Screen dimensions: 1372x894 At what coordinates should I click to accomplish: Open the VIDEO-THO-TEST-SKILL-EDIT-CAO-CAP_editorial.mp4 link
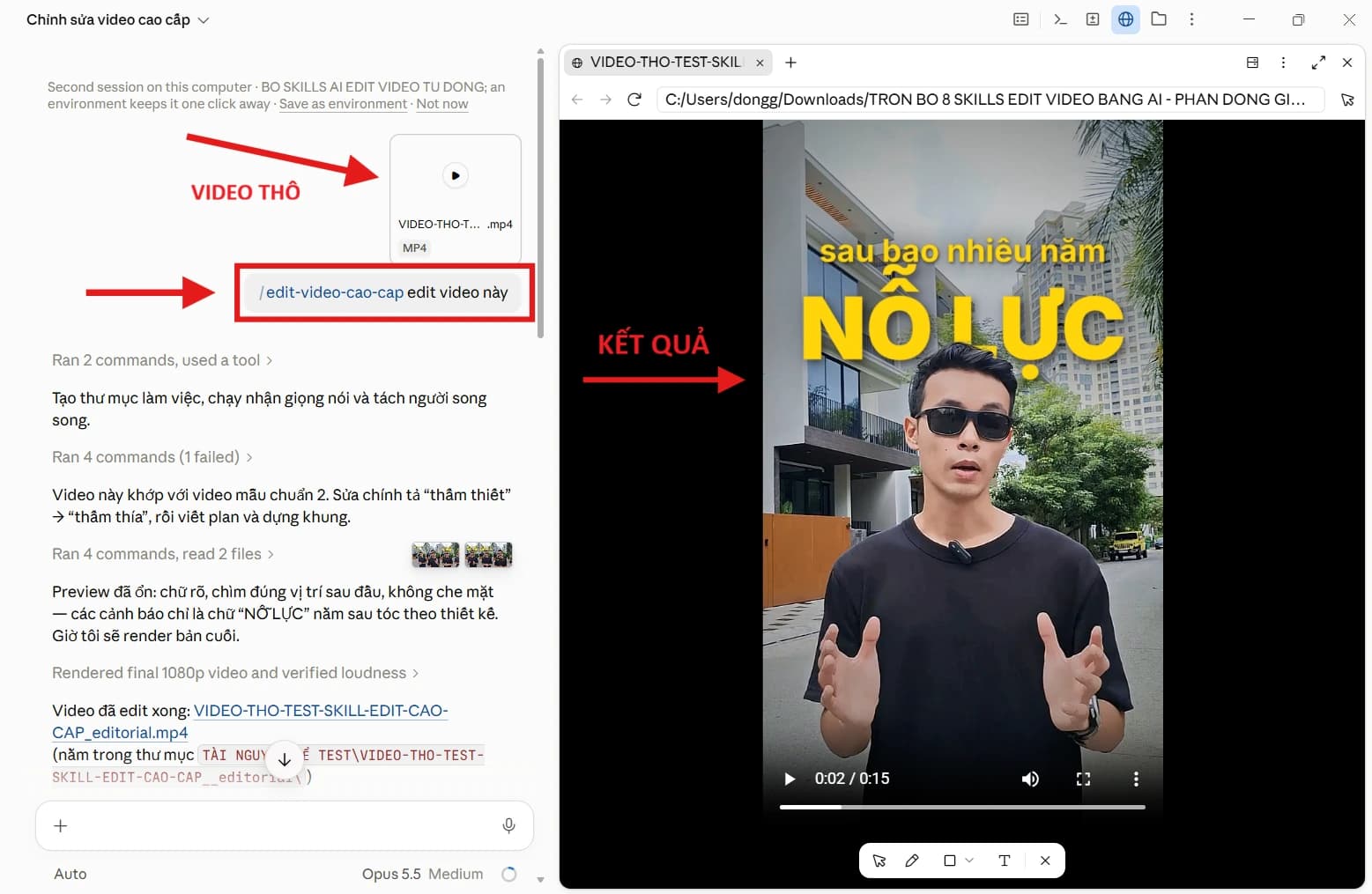coord(249,721)
